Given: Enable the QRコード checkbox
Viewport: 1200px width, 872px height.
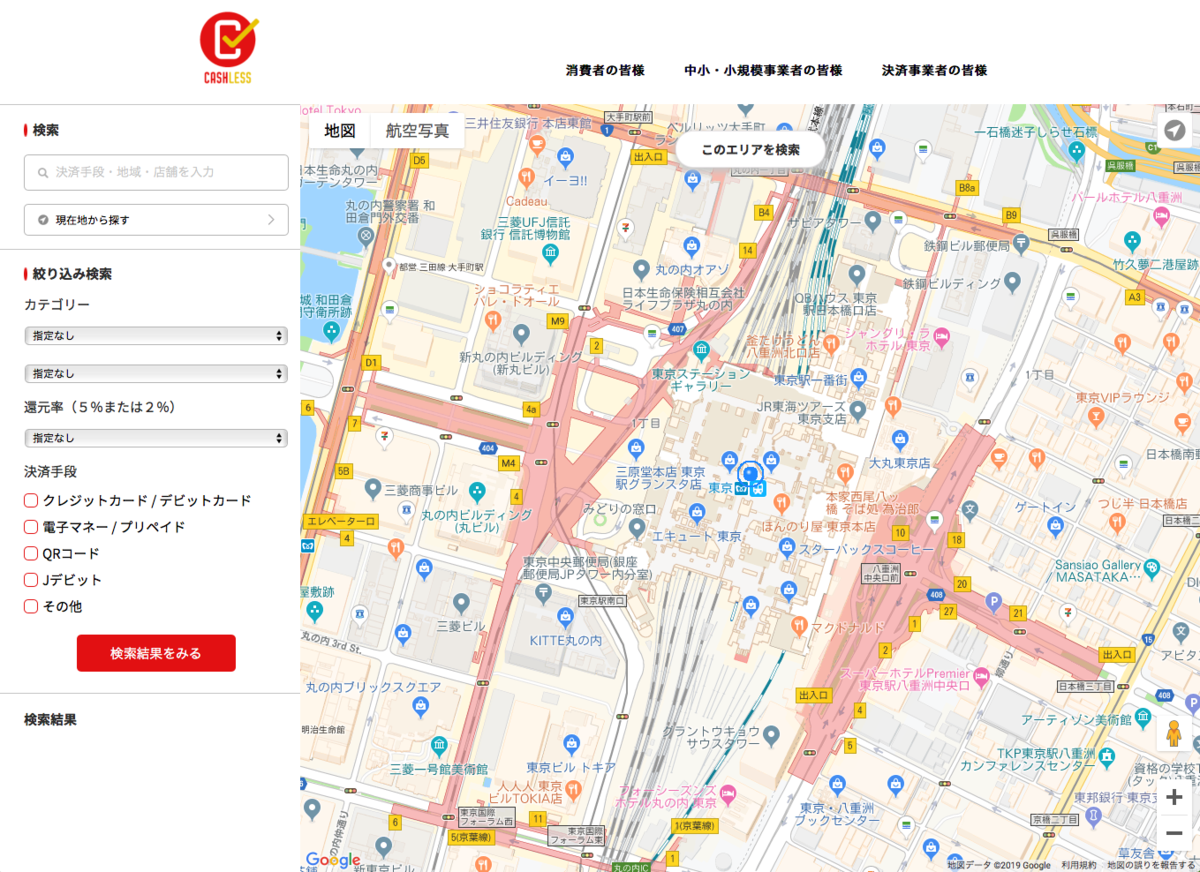Looking at the screenshot, I should tap(31, 553).
